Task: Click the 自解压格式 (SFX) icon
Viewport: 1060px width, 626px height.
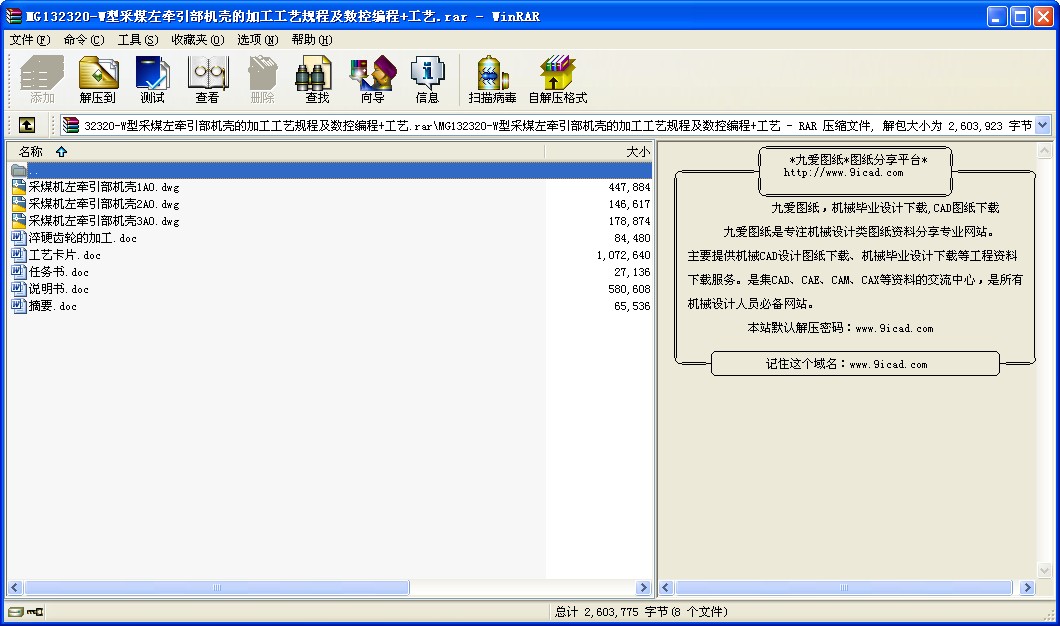Action: click(x=557, y=80)
